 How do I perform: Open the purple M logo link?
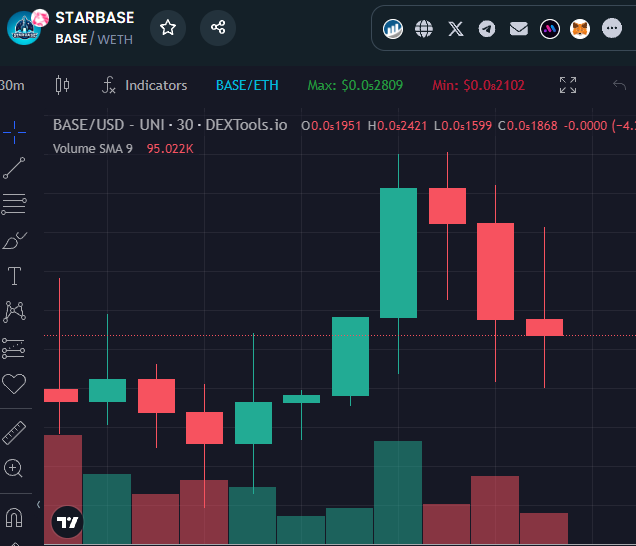[550, 29]
